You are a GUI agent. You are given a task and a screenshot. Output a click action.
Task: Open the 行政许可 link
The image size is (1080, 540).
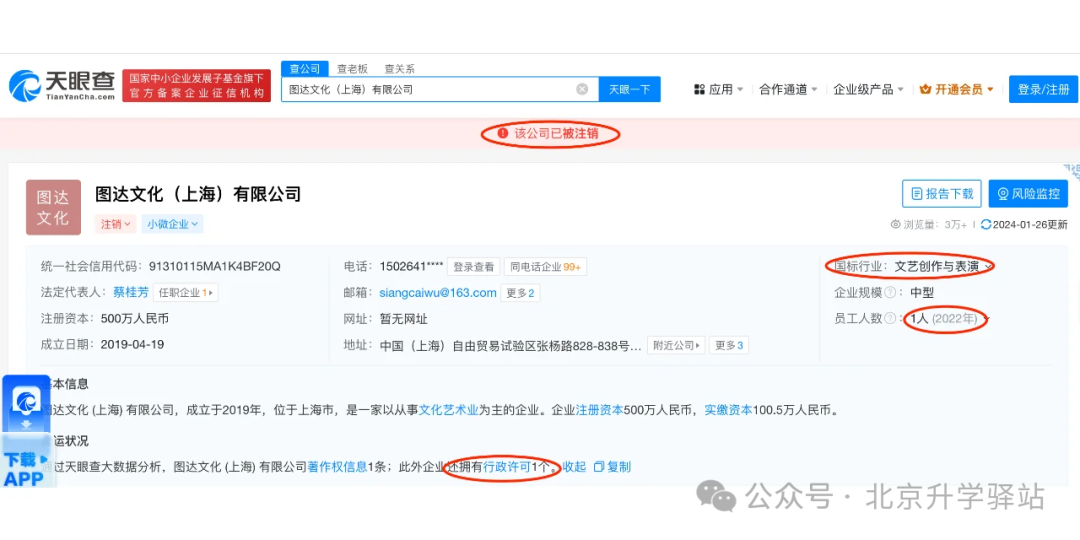[506, 467]
